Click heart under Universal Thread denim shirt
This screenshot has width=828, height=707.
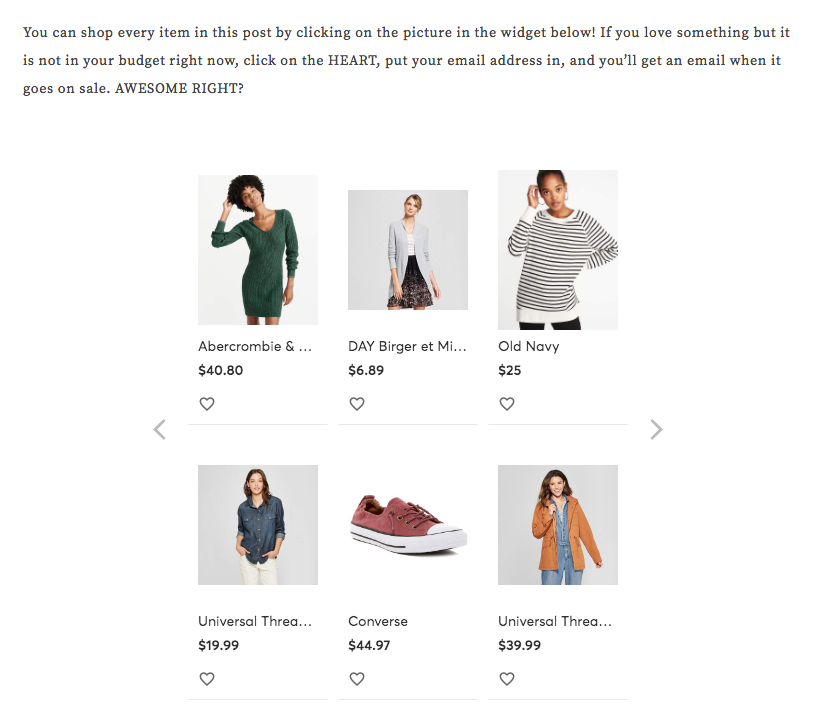point(207,679)
